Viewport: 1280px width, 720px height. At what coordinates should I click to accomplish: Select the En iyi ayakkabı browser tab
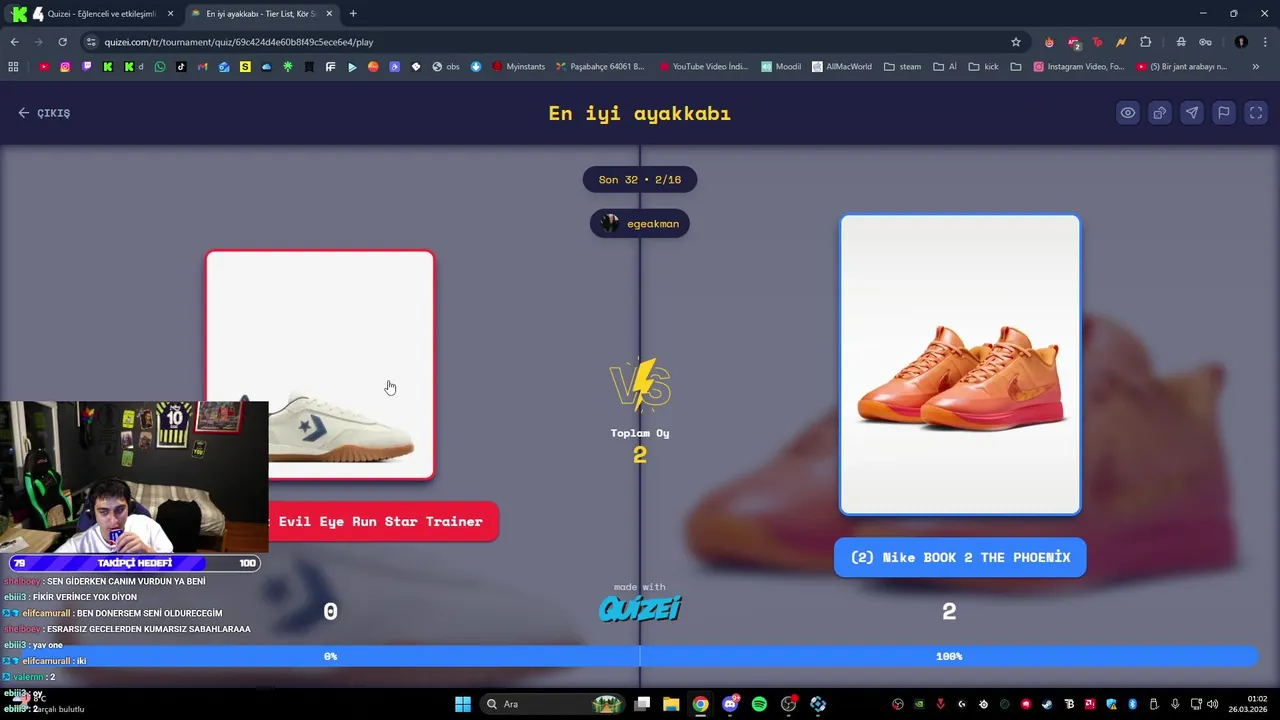pyautogui.click(x=260, y=14)
